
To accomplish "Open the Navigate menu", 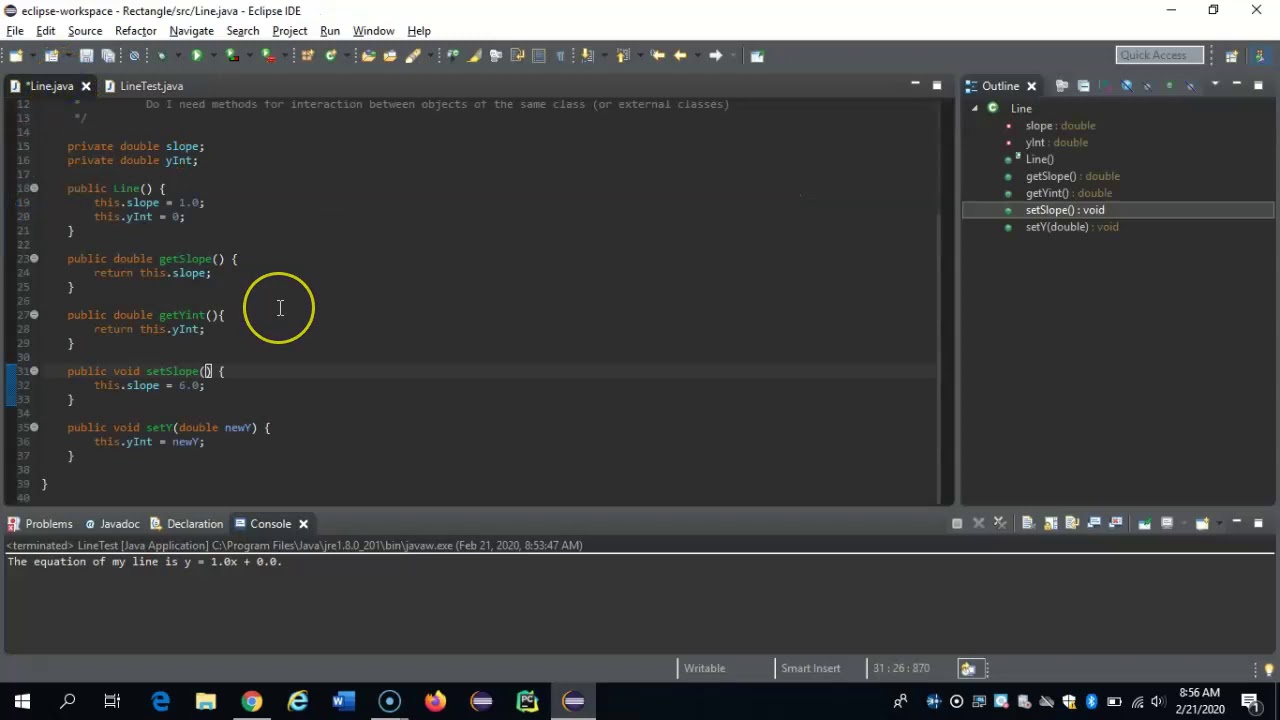I will [x=191, y=31].
